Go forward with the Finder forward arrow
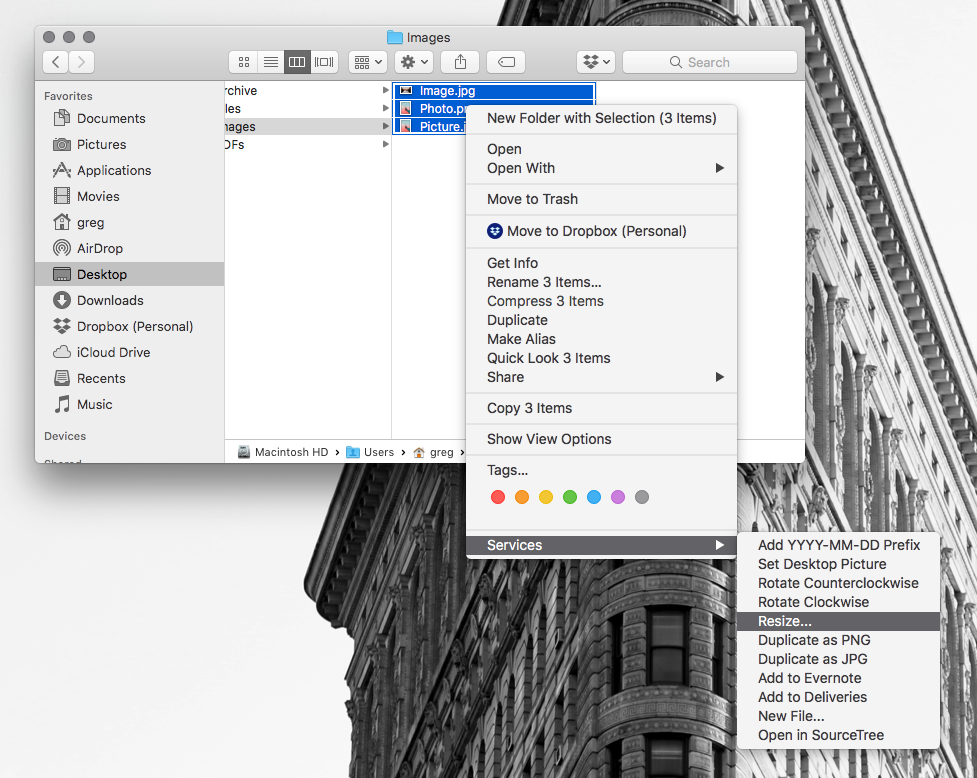Viewport: 977px width, 778px height. [82, 62]
